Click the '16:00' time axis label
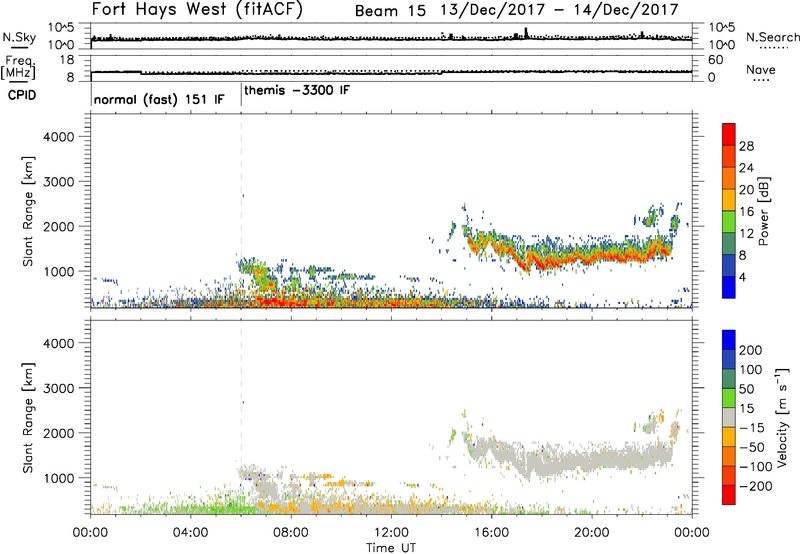This screenshot has width=800, height=554. click(491, 533)
